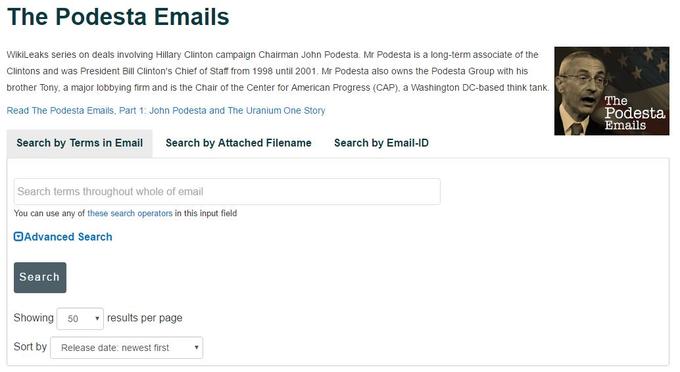Click the 'Showing' label beside results selector
This screenshot has width=680, height=372.
[33, 318]
